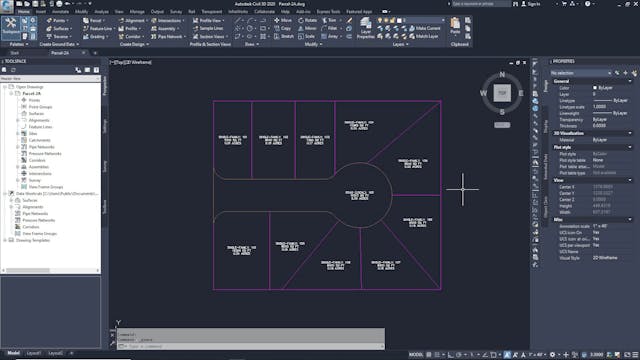Click the Surfaces tool in ribbon
The width and height of the screenshot is (640, 360).
(x=58, y=29)
